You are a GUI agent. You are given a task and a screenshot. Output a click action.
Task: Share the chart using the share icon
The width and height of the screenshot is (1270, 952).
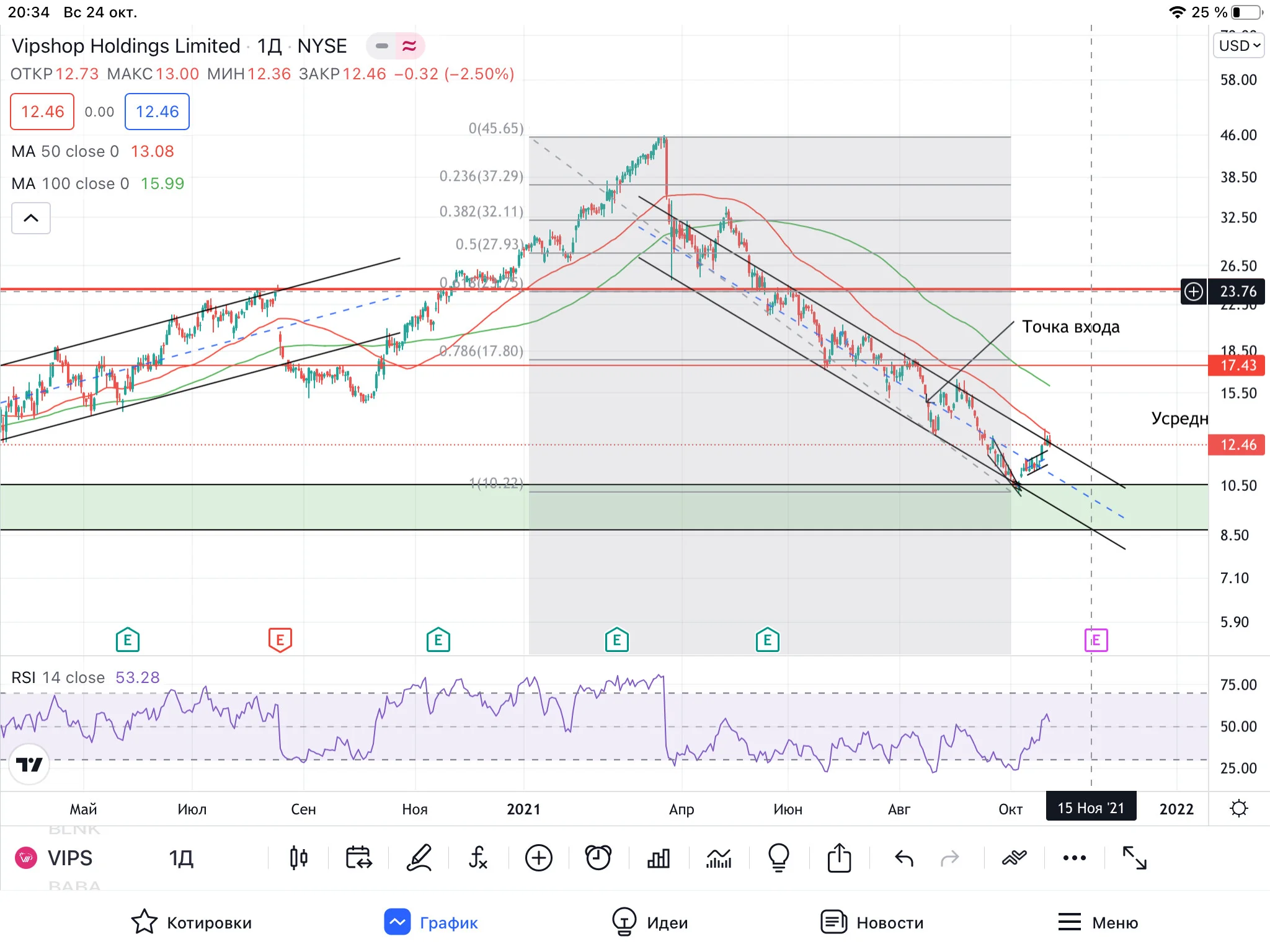coord(839,858)
